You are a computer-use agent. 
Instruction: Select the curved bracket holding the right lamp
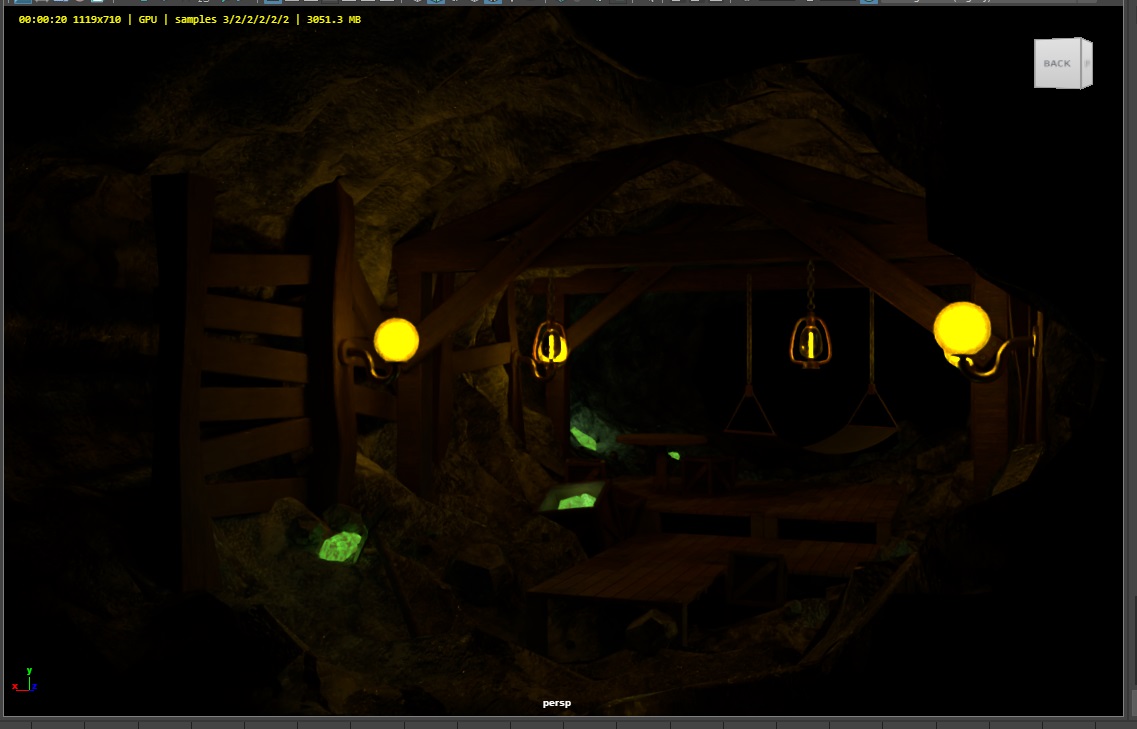tap(1000, 358)
